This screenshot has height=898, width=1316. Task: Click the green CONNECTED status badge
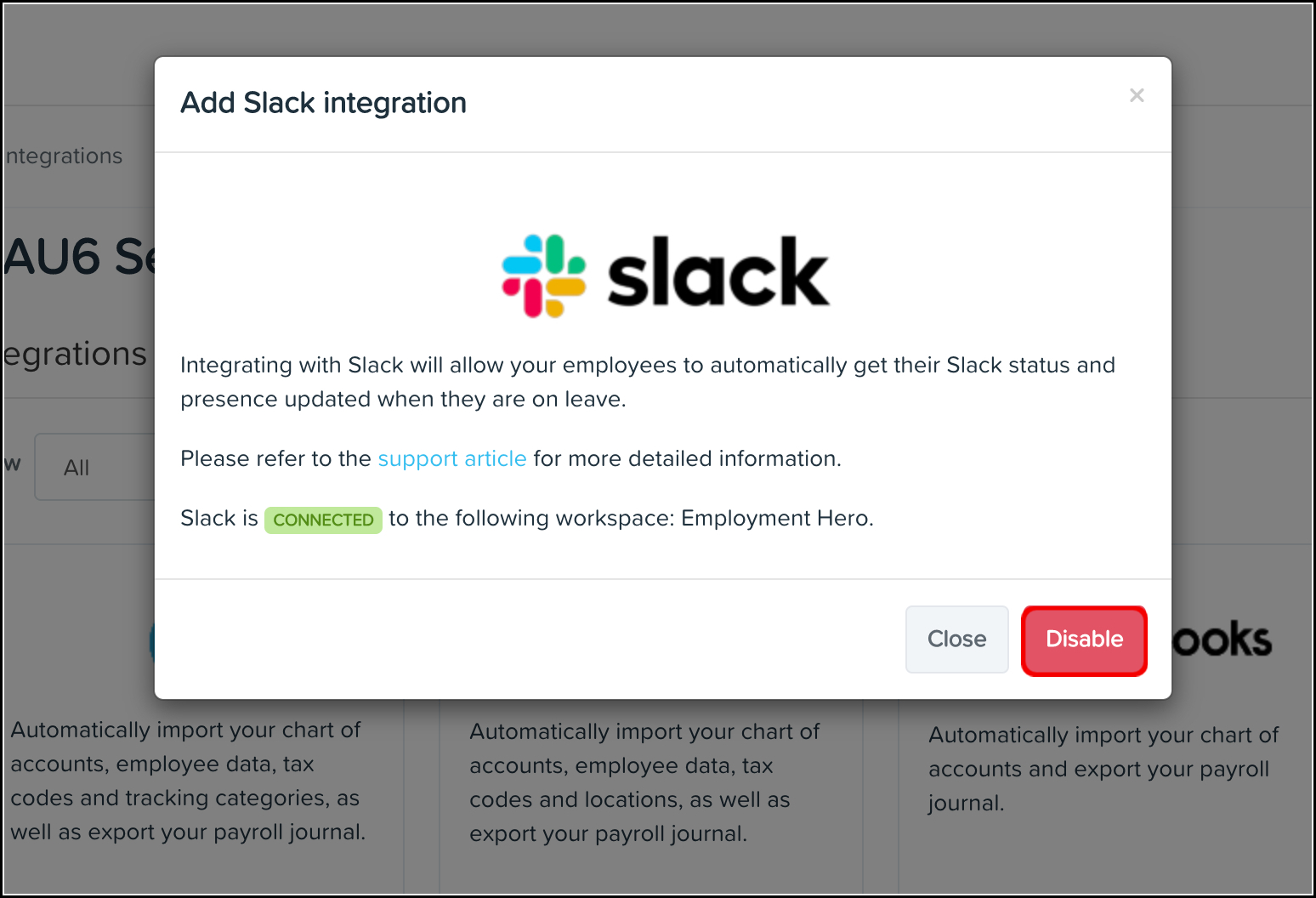[x=323, y=520]
